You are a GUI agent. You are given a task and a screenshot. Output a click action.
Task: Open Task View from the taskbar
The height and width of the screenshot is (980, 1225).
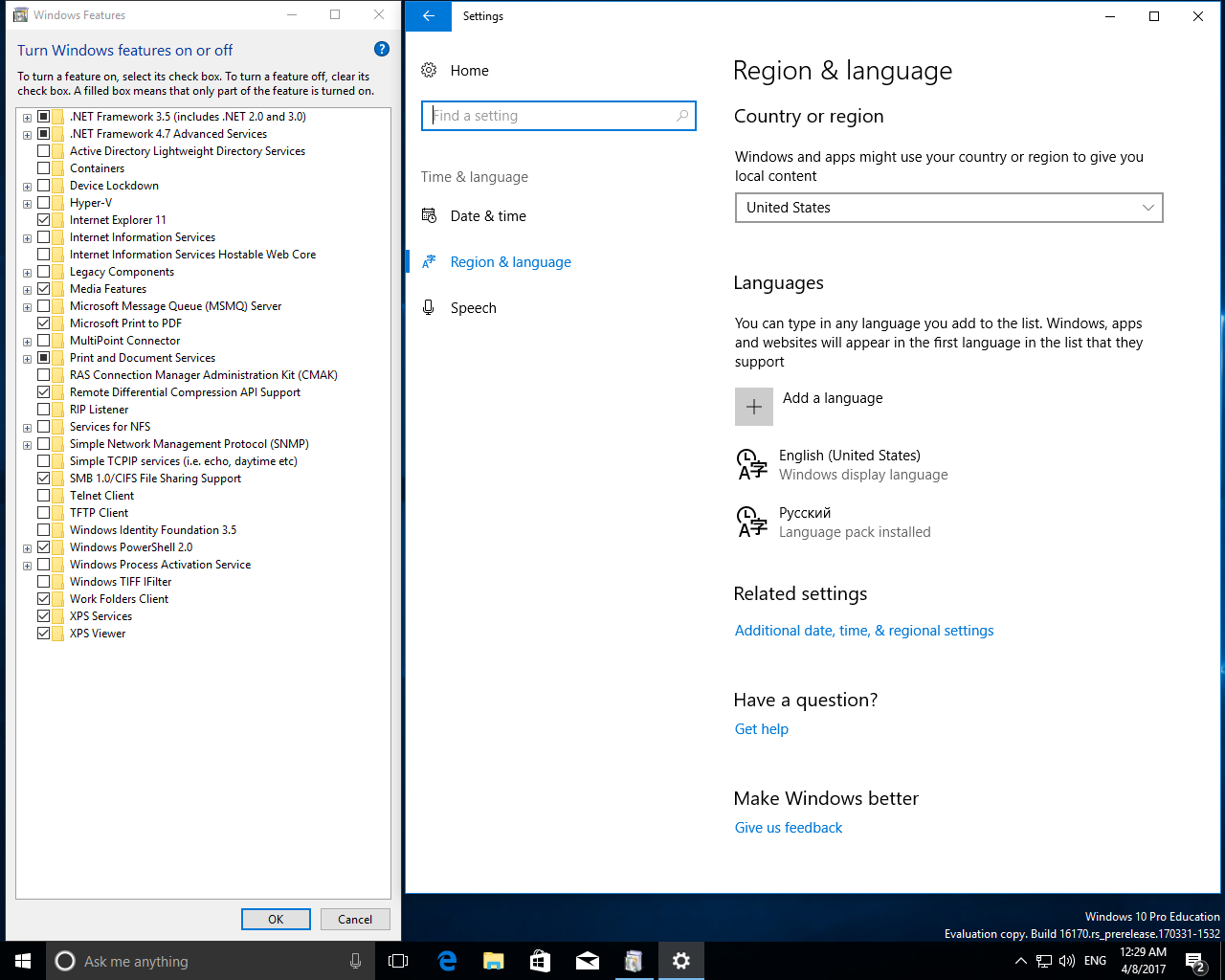(398, 961)
